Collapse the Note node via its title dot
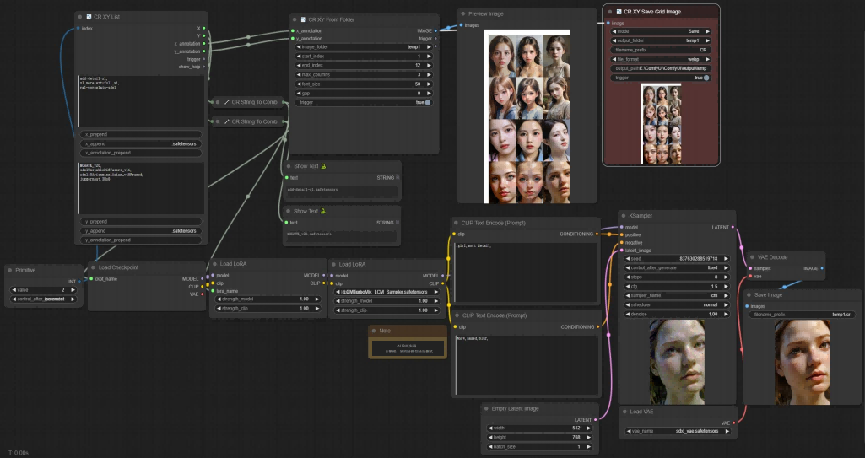 (374, 331)
